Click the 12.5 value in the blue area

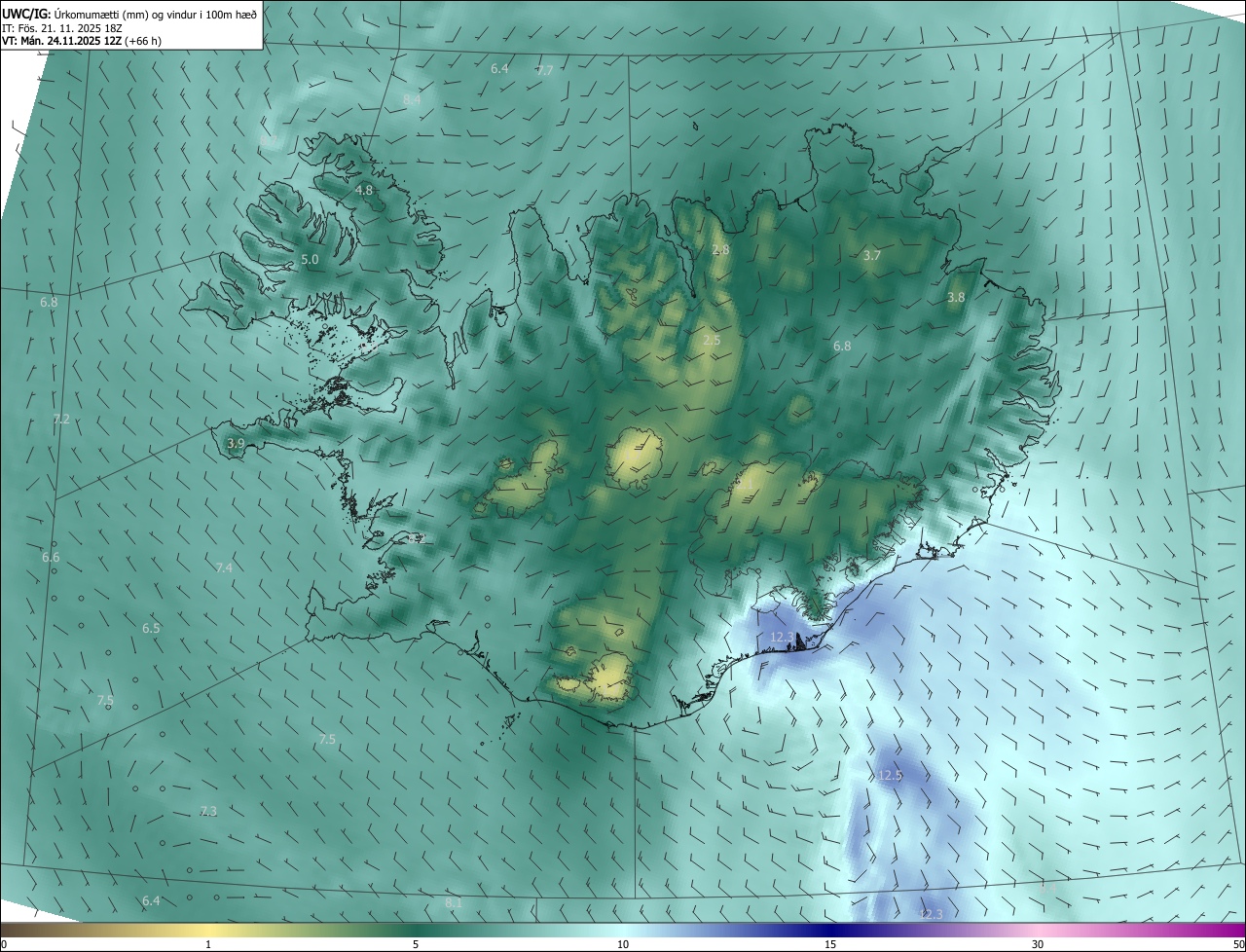pyautogui.click(x=890, y=775)
